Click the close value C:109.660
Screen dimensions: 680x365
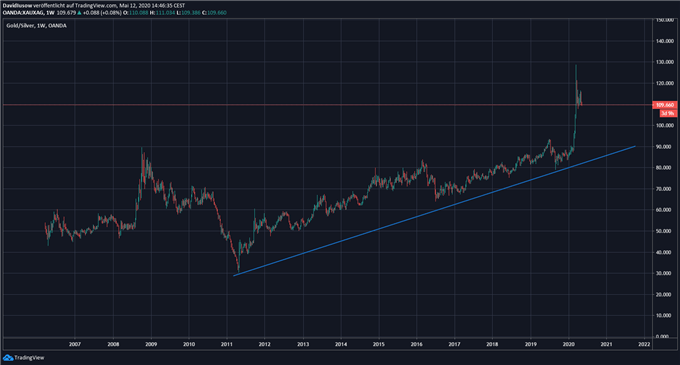pyautogui.click(x=214, y=13)
